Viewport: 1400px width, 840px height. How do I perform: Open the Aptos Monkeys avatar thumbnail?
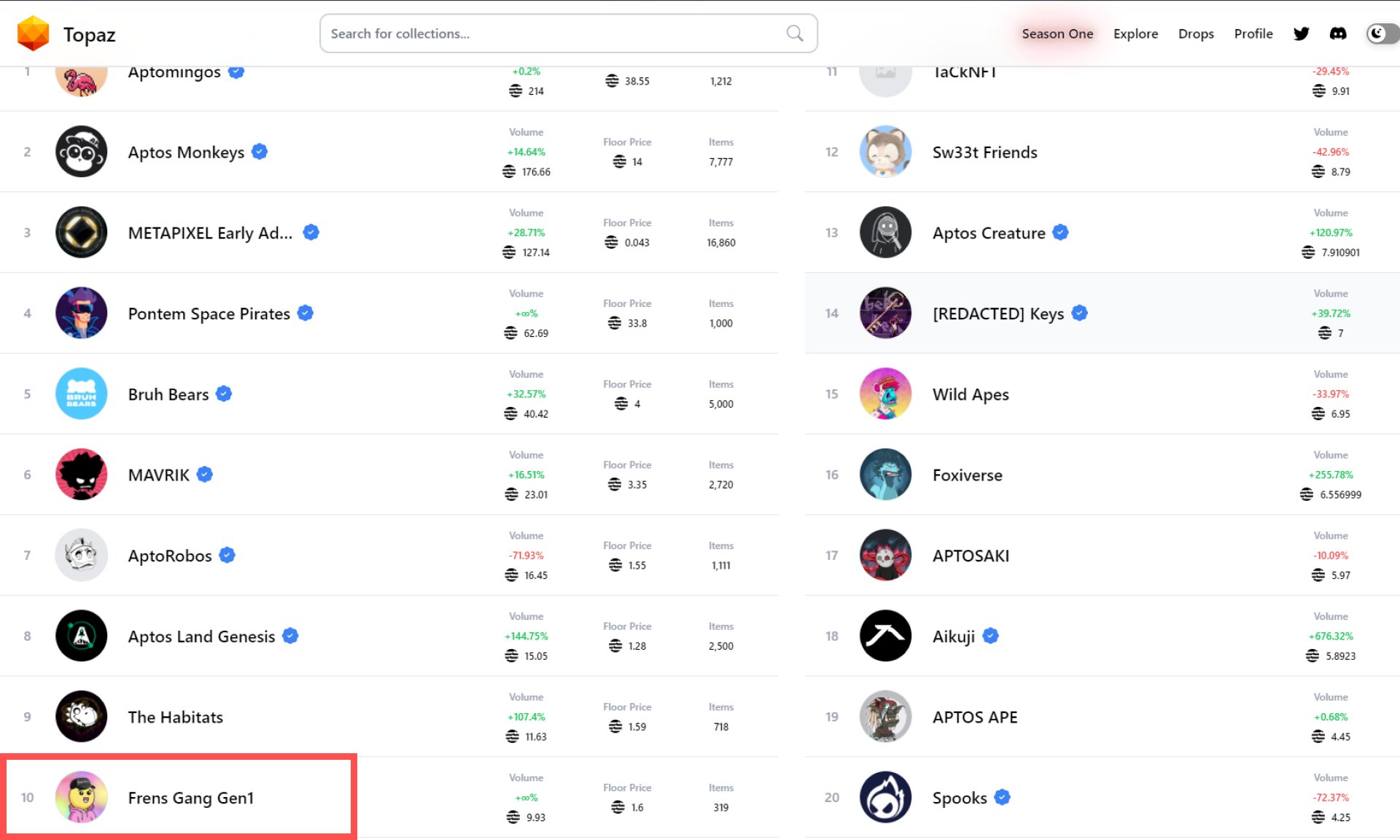coord(82,152)
